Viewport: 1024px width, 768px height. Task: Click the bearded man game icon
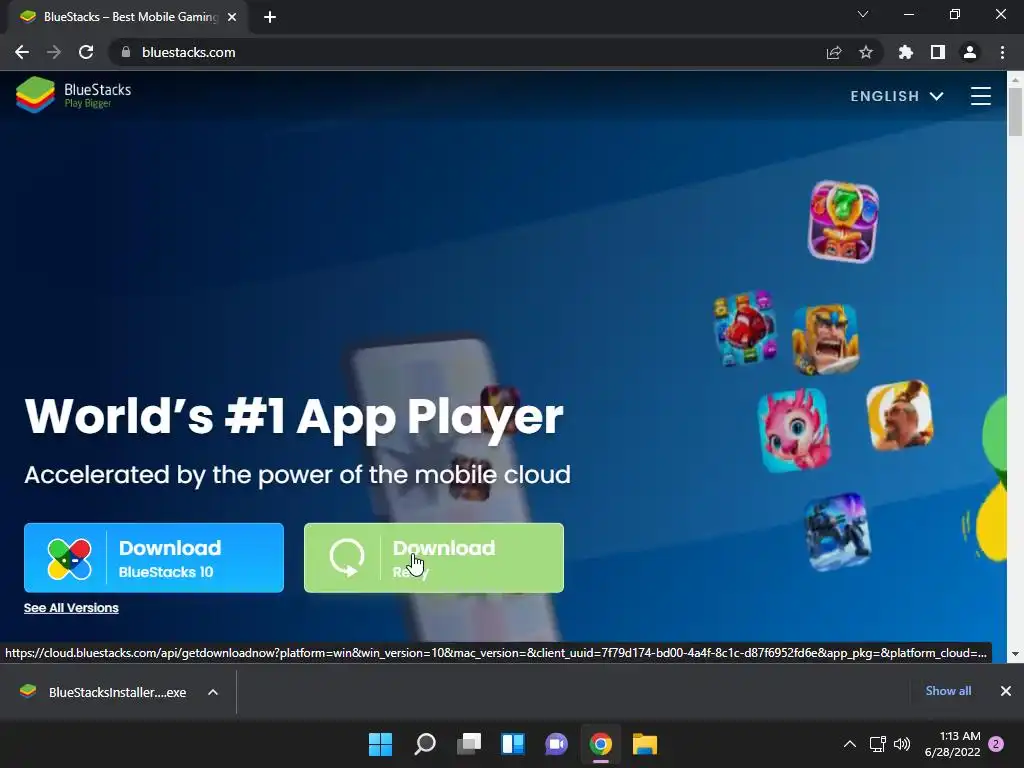tap(900, 415)
